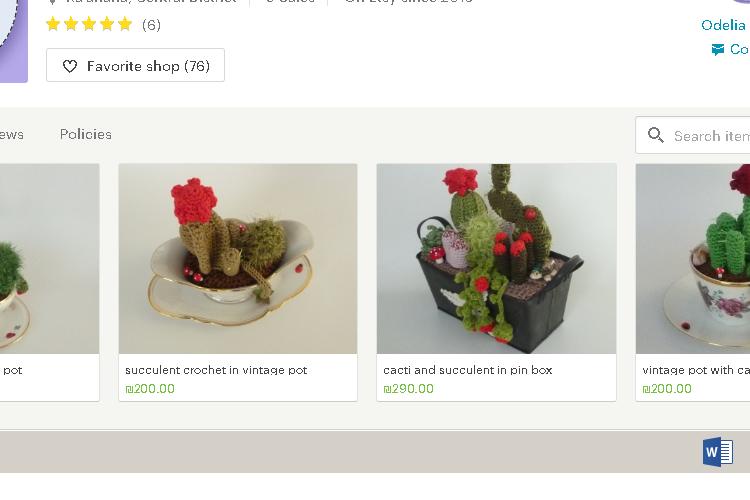Click the cacti and succulent in pin box title

click(x=468, y=370)
